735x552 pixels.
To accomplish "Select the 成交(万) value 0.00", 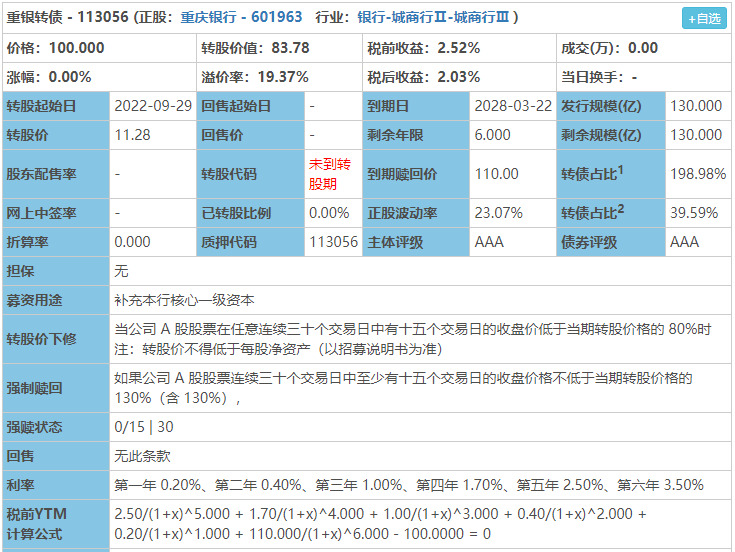I will 643,48.
